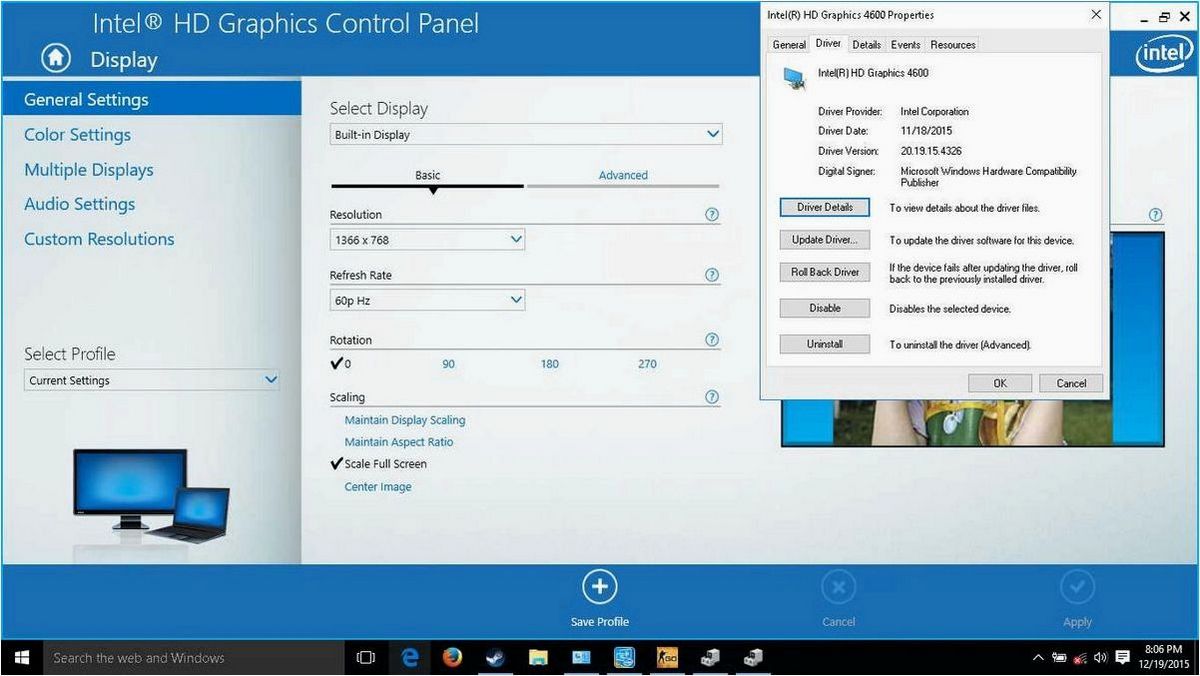Open File Explorer from the taskbar
The width and height of the screenshot is (1200, 676).
click(539, 658)
